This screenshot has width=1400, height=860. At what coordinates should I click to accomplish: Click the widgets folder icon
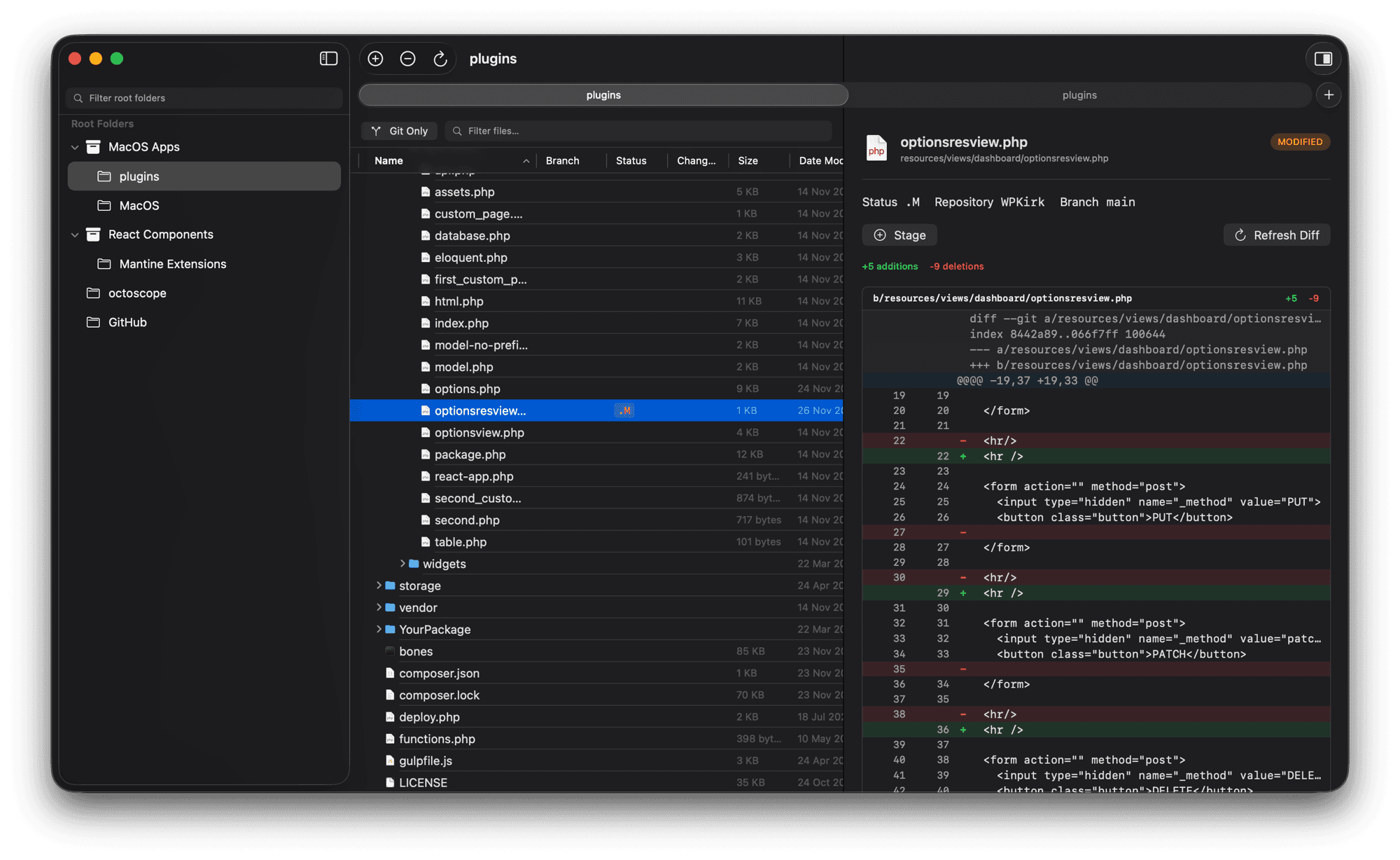tap(414, 564)
